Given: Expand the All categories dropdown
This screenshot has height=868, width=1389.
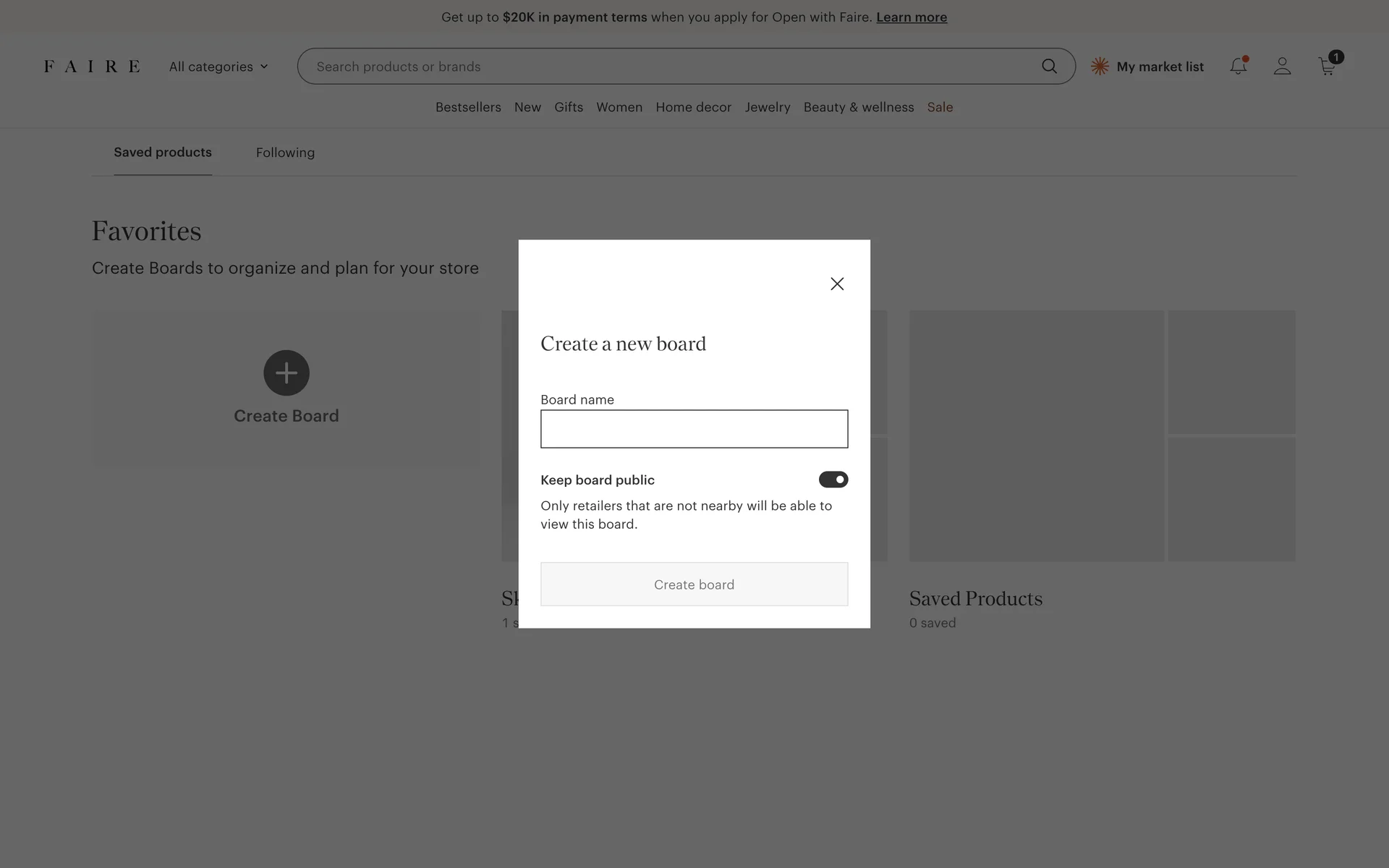Looking at the screenshot, I should tap(218, 67).
